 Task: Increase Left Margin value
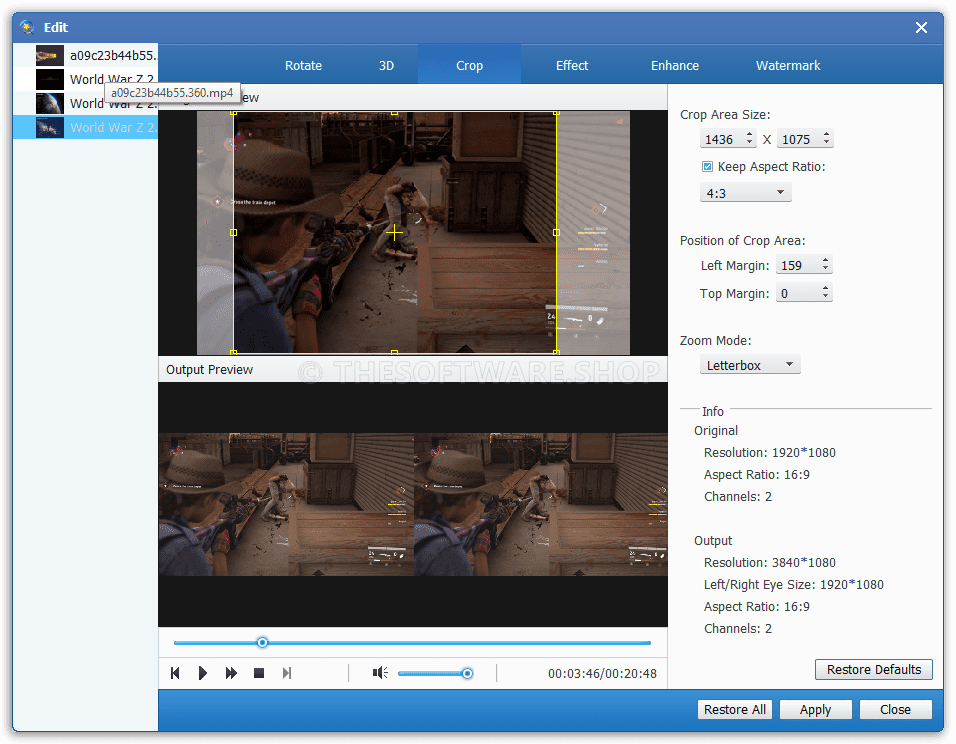point(826,260)
